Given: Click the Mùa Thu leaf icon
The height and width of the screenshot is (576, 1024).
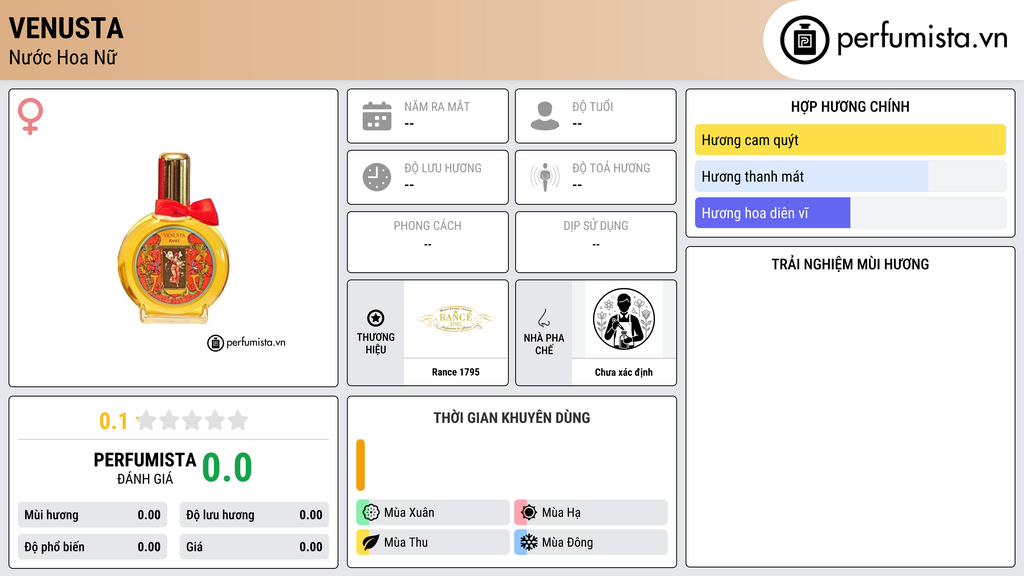Looking at the screenshot, I should point(371,542).
